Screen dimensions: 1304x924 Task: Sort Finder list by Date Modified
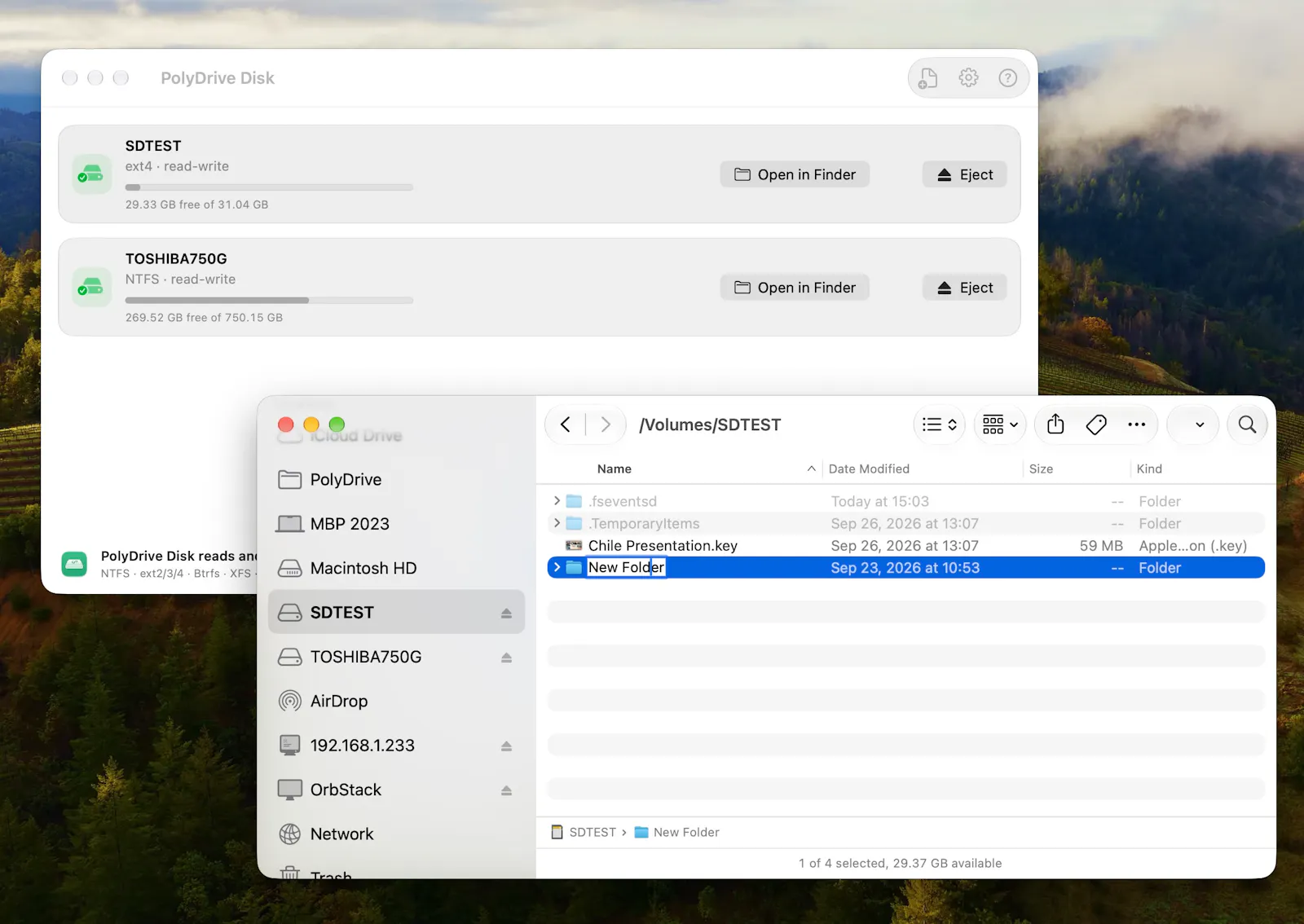point(869,469)
